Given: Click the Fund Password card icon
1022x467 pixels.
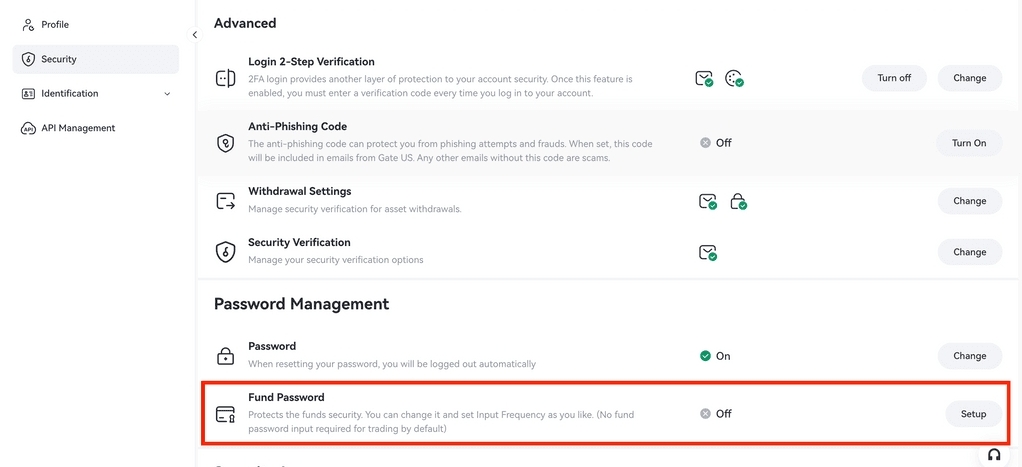Looking at the screenshot, I should click(x=225, y=414).
